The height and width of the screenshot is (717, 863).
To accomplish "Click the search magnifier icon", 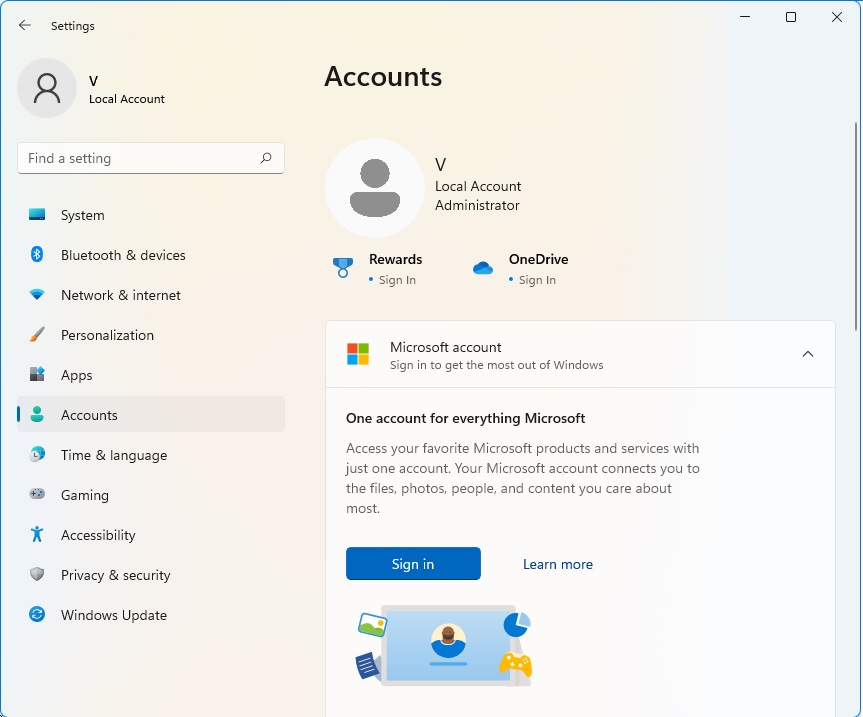I will [266, 158].
